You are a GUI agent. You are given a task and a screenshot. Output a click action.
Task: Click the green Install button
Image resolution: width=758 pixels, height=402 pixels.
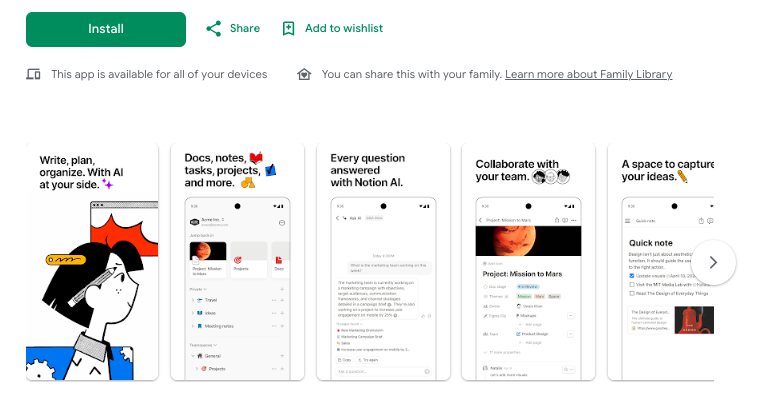pos(106,29)
